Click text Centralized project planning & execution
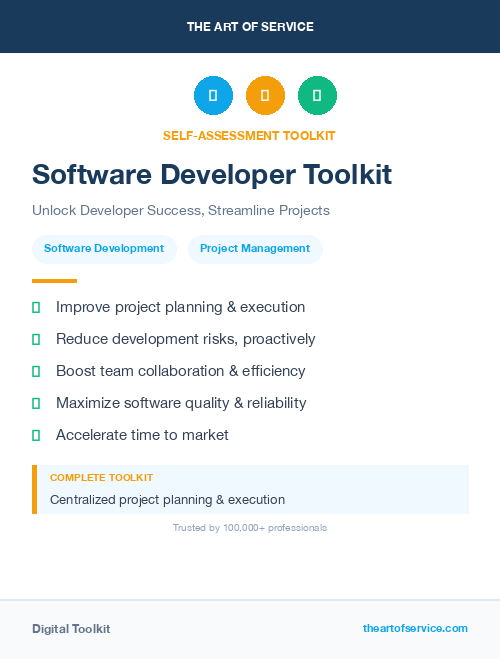Viewport: 500px width, 659px height. (167, 500)
